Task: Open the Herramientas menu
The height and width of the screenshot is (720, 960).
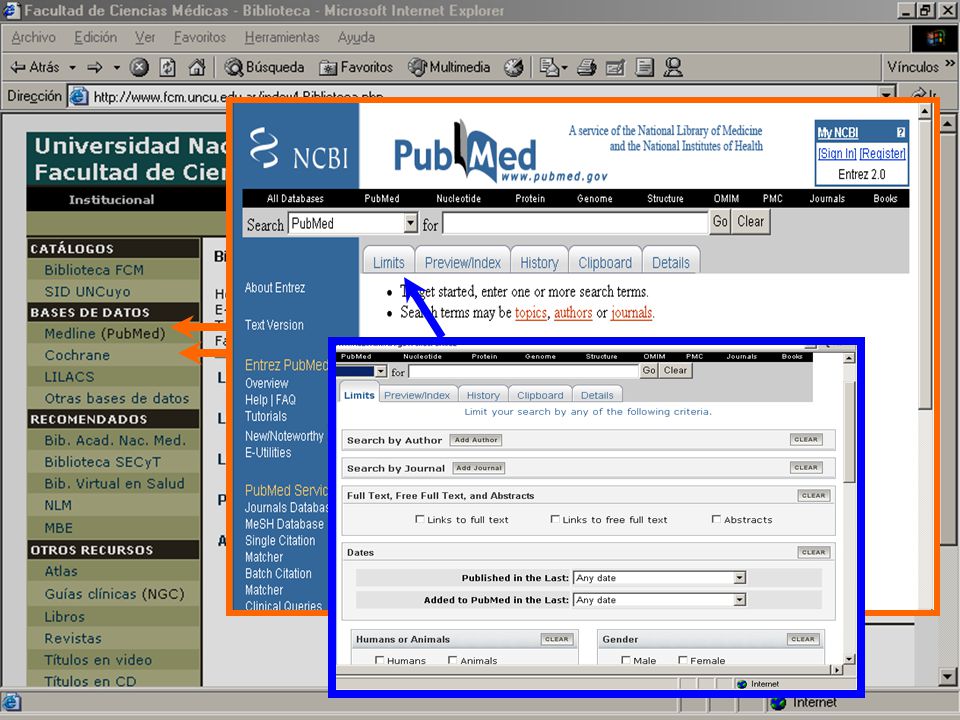Action: point(282,37)
